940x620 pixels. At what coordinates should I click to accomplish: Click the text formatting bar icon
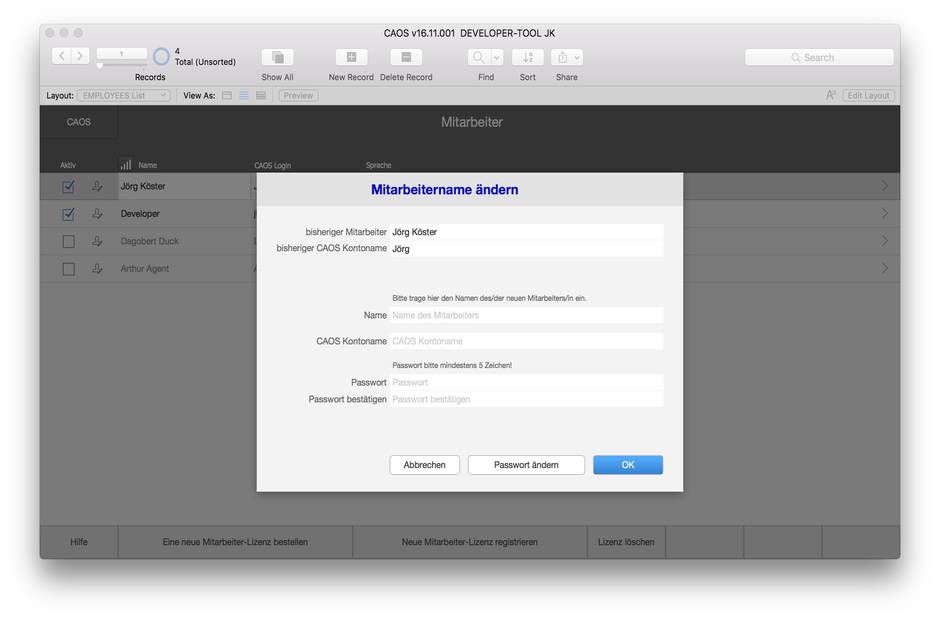point(830,95)
